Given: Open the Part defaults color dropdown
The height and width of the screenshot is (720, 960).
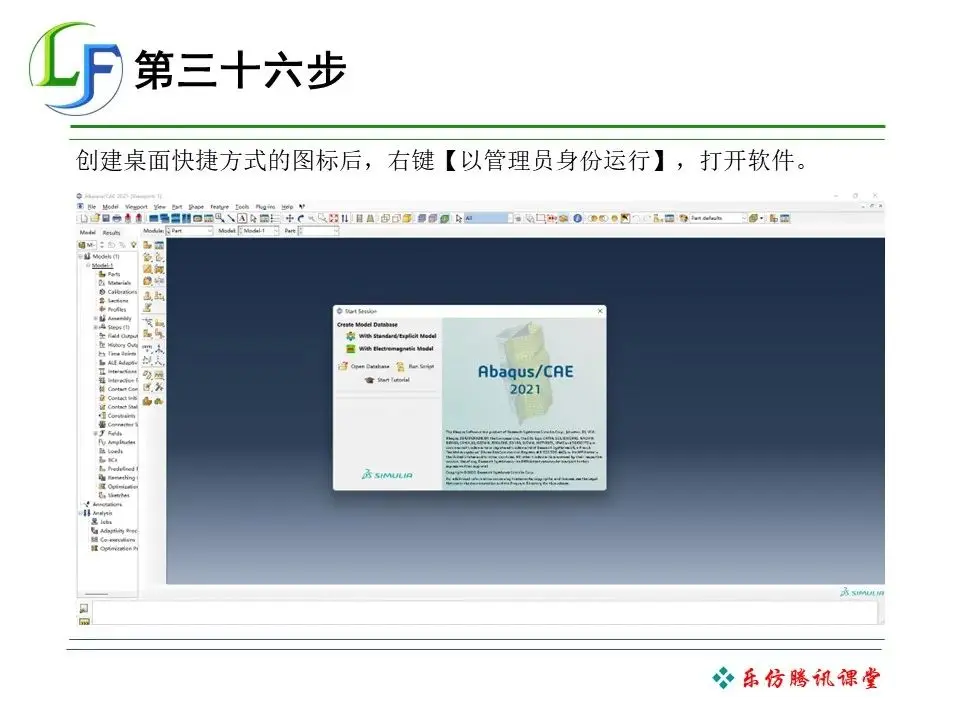Looking at the screenshot, I should (x=718, y=218).
